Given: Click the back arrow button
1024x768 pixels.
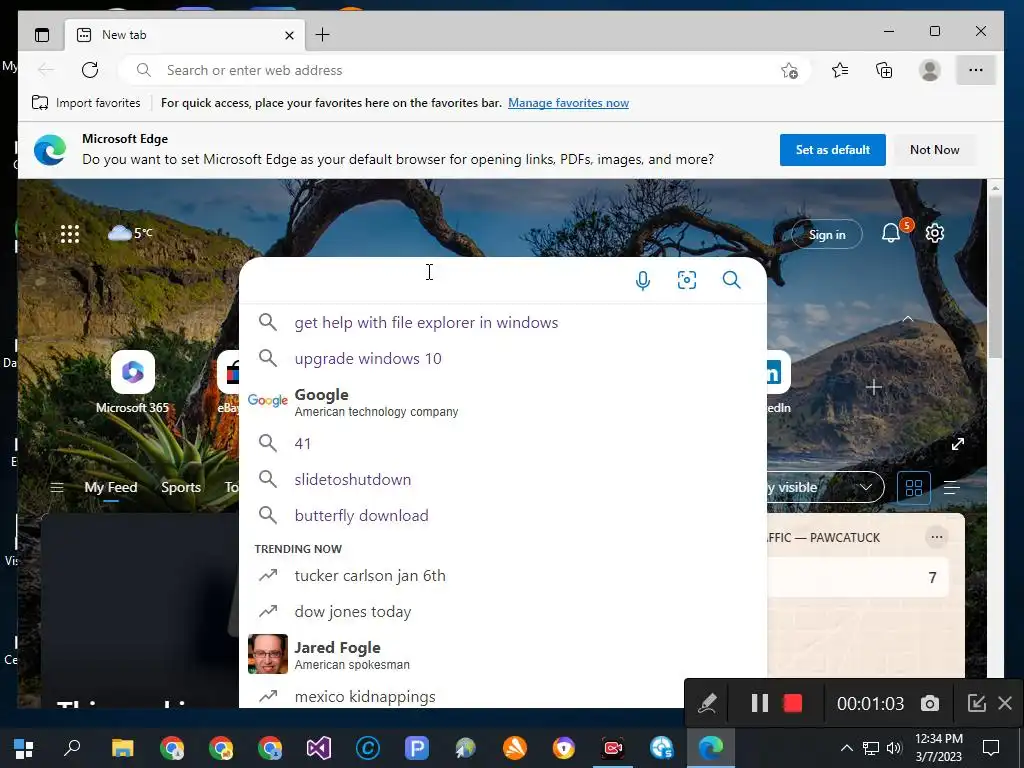Looking at the screenshot, I should (x=46, y=70).
